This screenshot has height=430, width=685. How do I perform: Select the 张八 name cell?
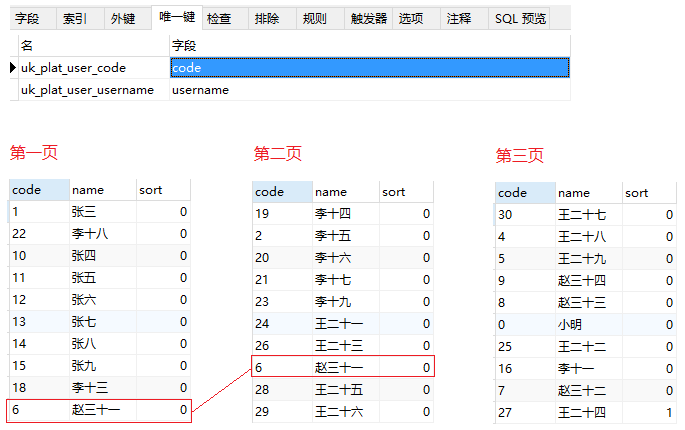point(103,343)
